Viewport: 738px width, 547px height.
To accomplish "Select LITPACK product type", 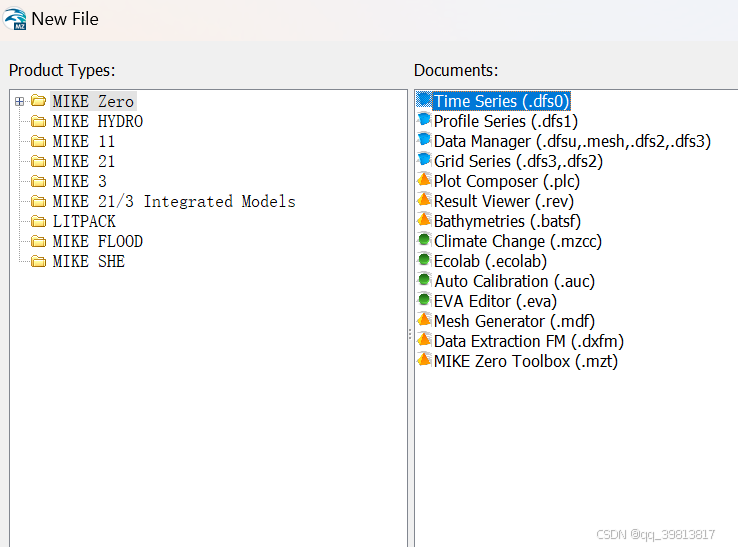I will 84,221.
